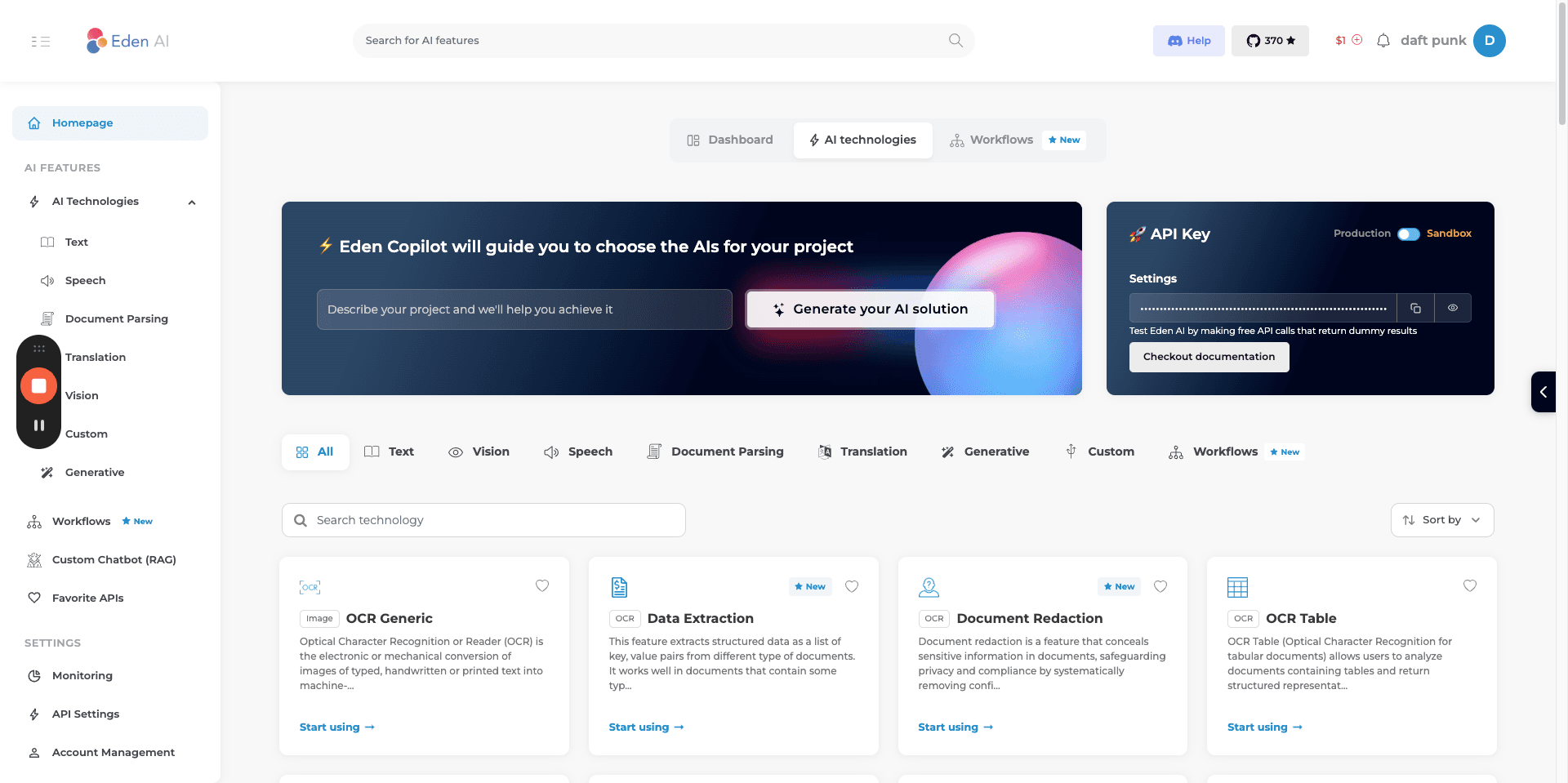This screenshot has height=783, width=1568.
Task: Filter technologies by Translation
Action: point(862,452)
